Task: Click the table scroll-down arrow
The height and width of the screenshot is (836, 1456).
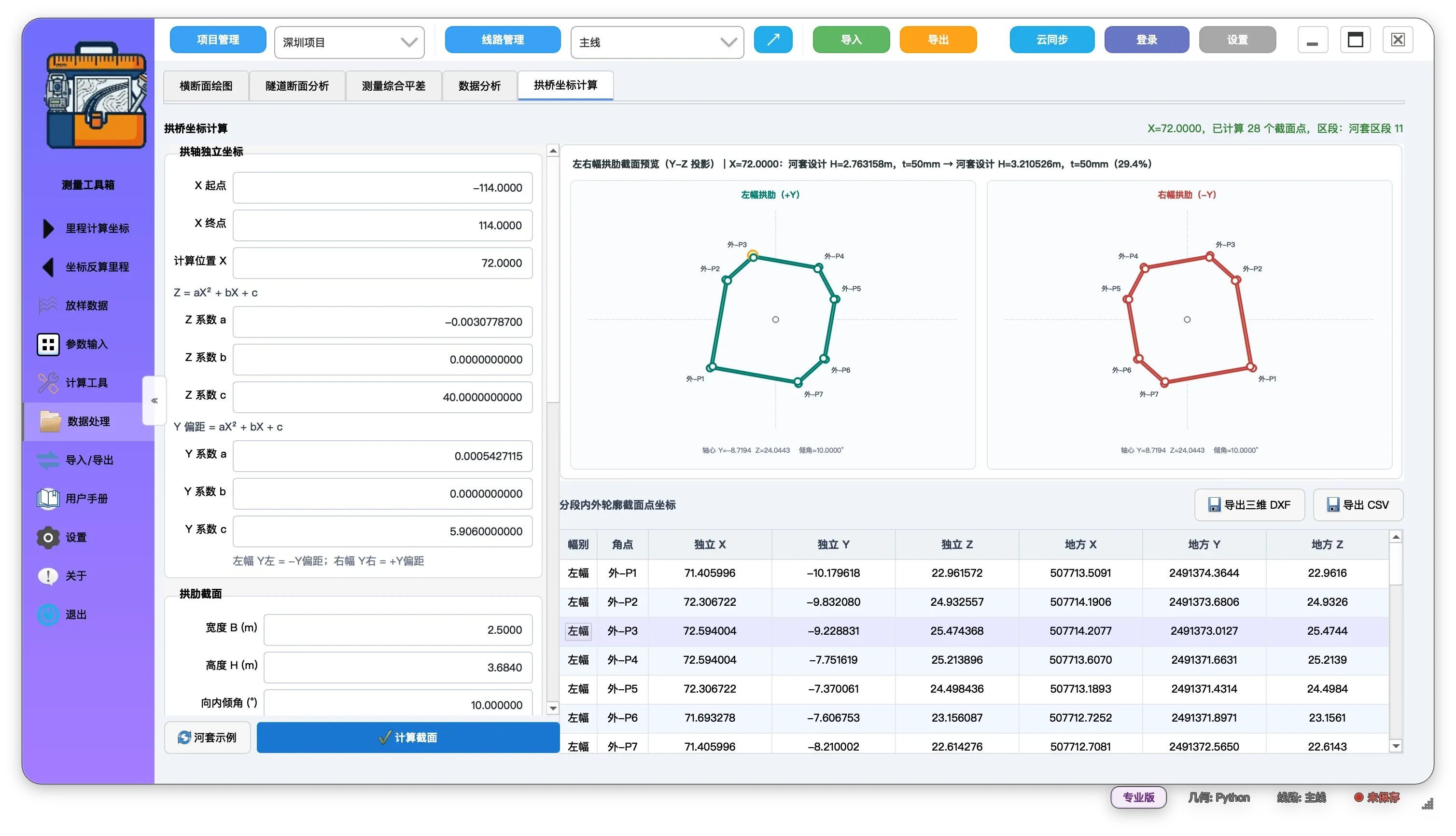Action: pyautogui.click(x=1396, y=746)
